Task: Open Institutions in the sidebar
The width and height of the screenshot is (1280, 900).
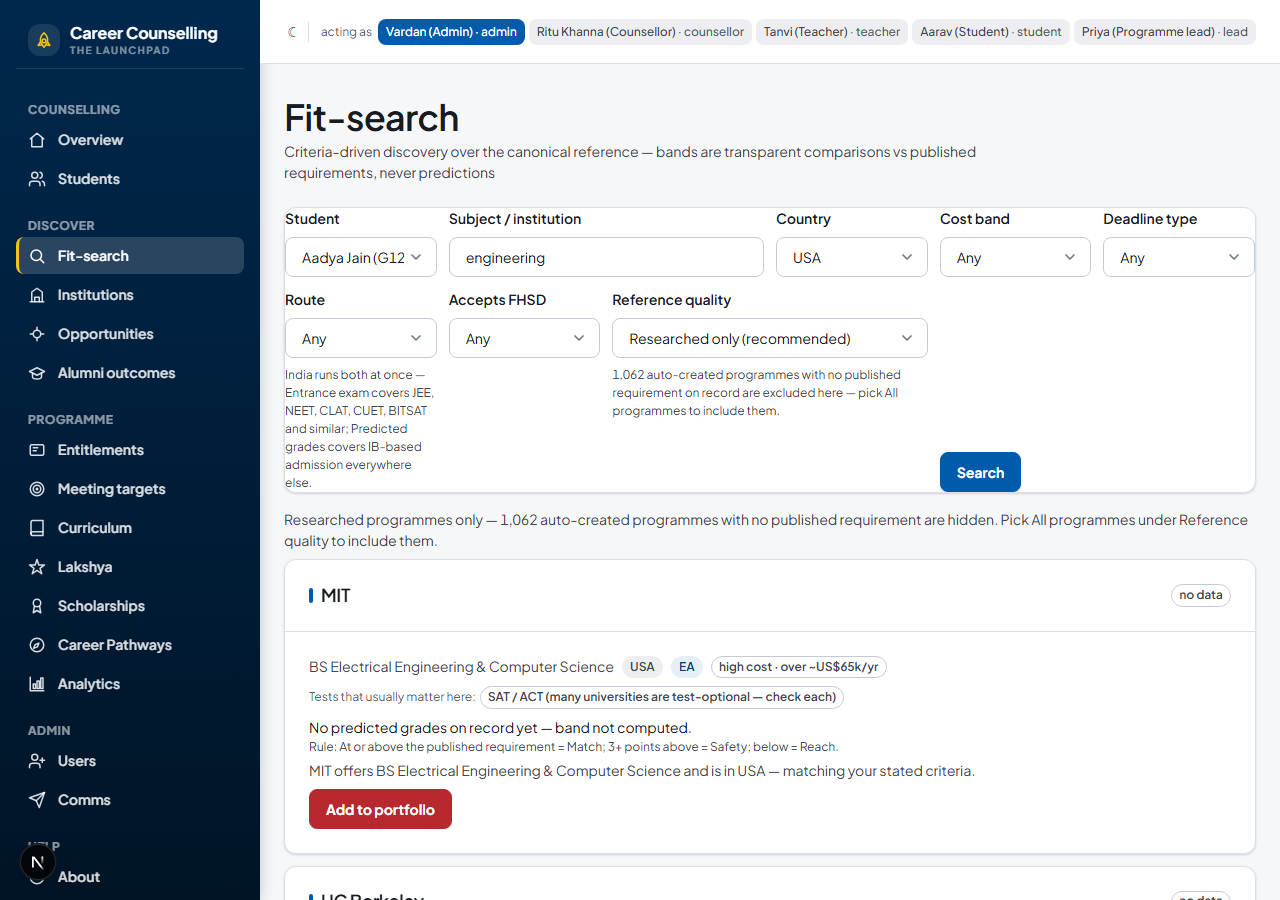Action: click(130, 295)
